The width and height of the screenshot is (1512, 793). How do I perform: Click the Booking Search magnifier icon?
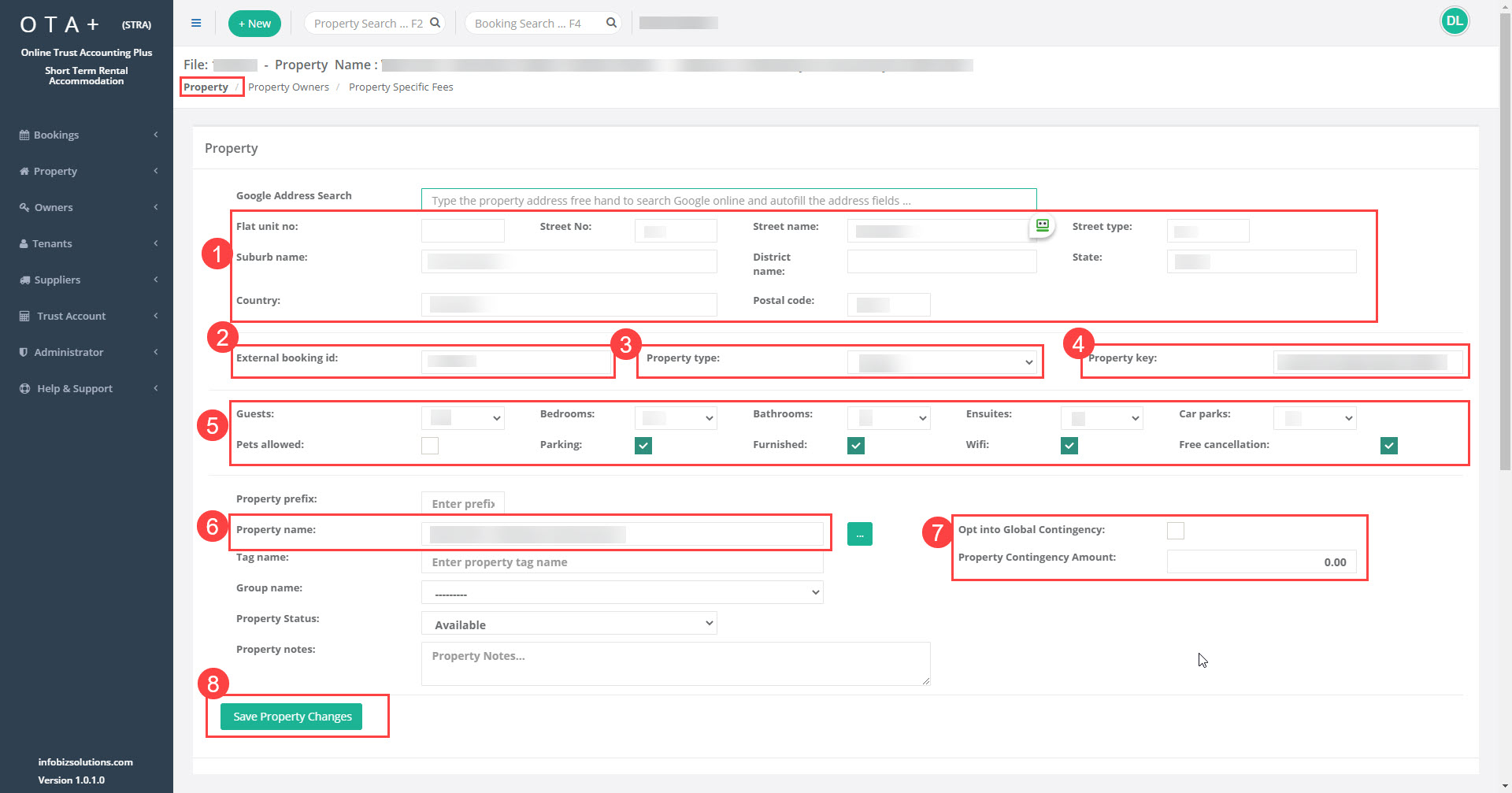611,23
